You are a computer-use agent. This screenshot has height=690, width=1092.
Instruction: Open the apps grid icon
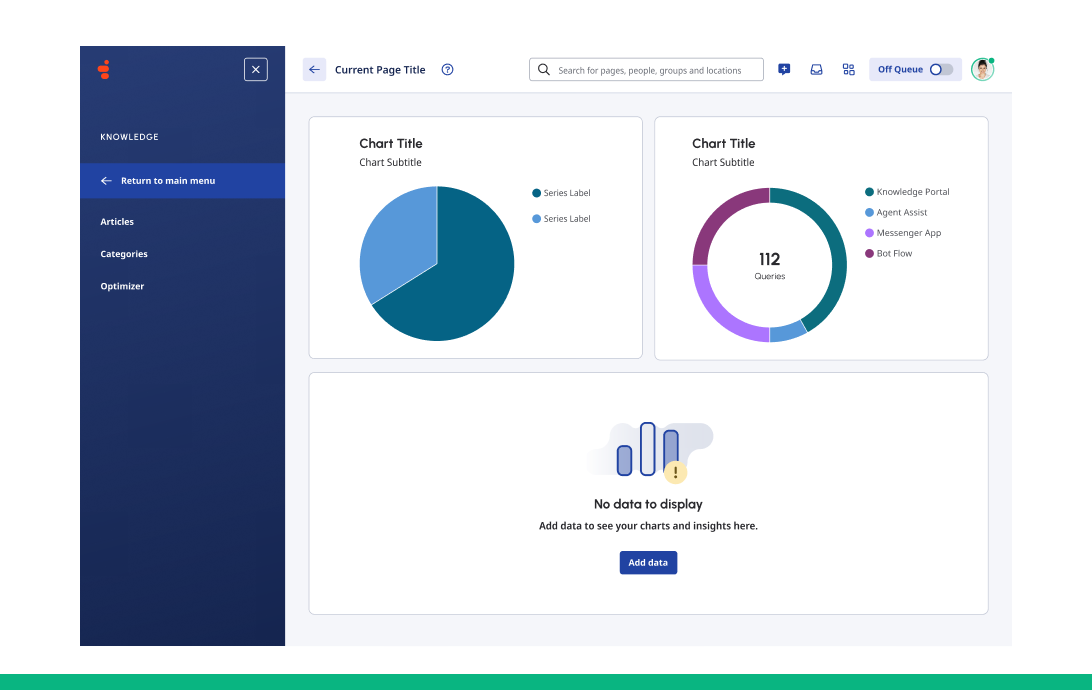pyautogui.click(x=848, y=70)
